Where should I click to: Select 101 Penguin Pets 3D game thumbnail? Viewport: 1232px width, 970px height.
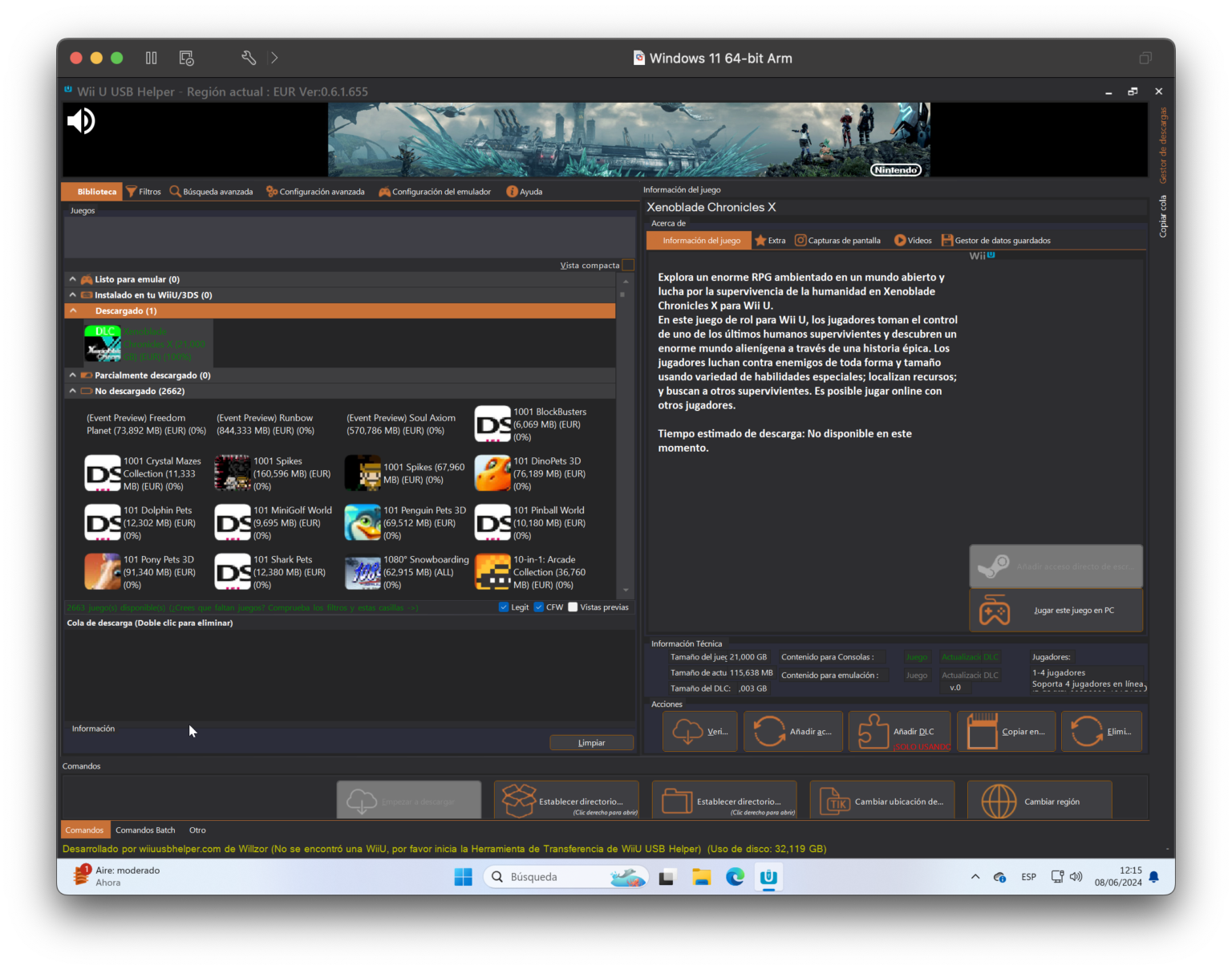click(x=363, y=523)
